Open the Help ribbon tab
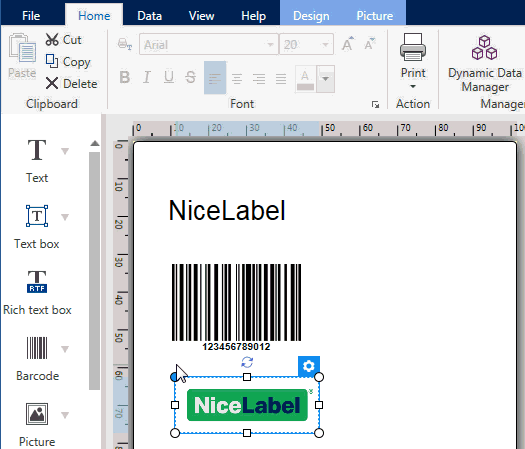The height and width of the screenshot is (449, 525). click(253, 16)
